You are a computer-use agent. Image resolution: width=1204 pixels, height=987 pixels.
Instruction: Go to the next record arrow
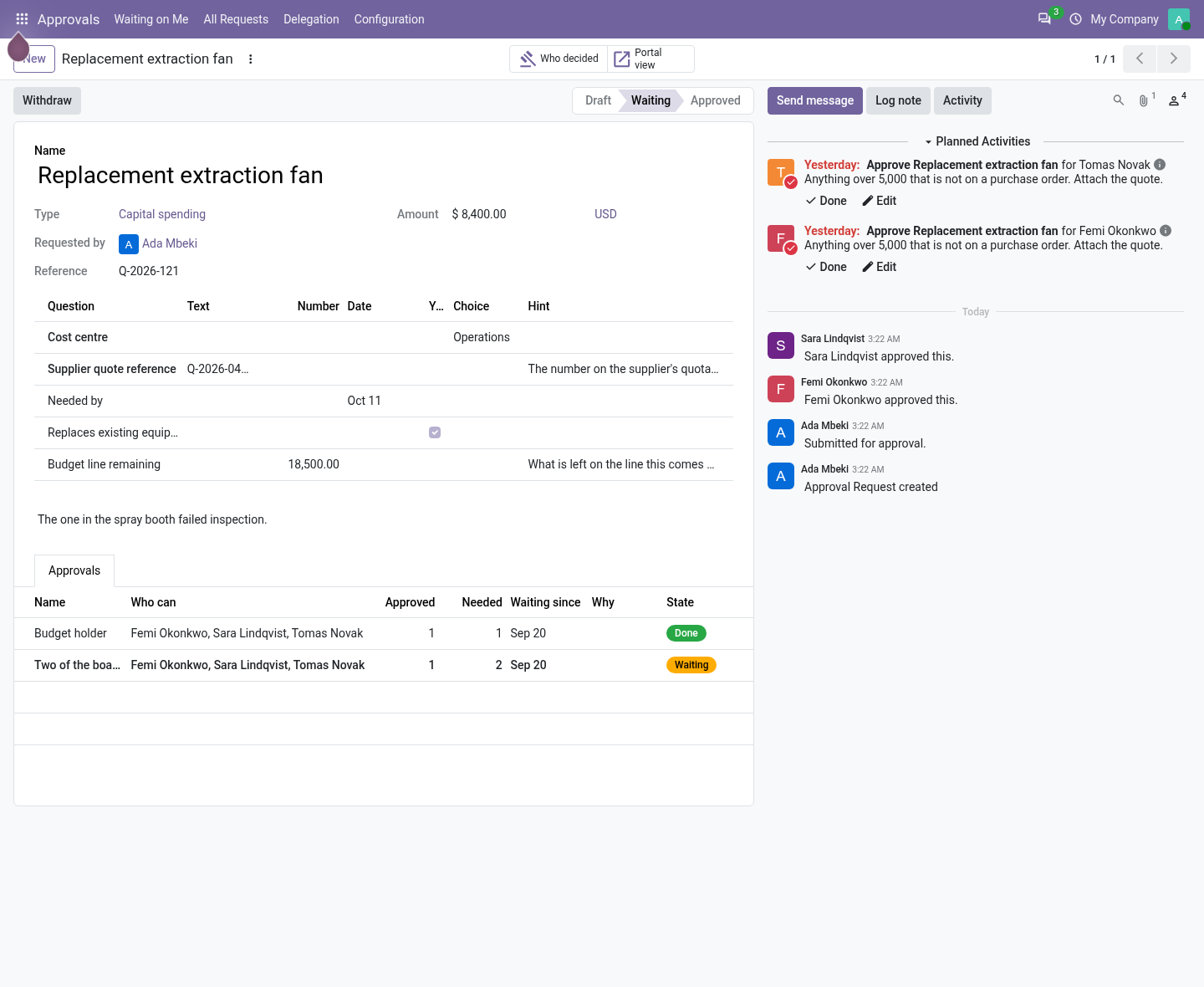click(x=1174, y=59)
